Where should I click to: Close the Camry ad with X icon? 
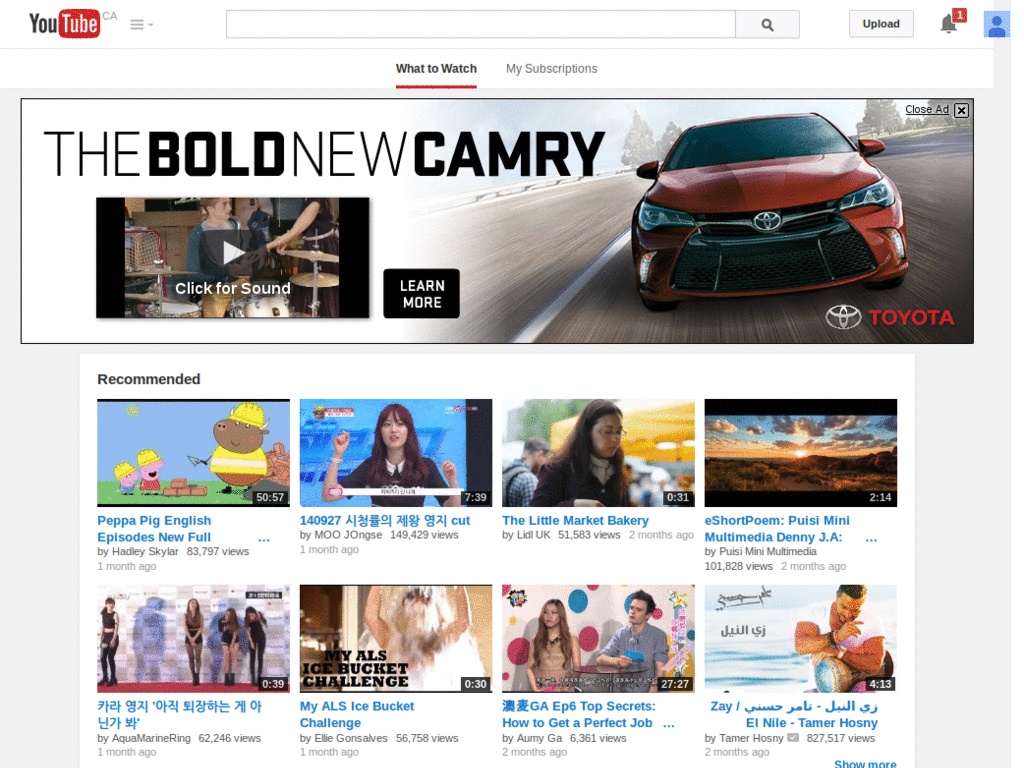tap(961, 110)
